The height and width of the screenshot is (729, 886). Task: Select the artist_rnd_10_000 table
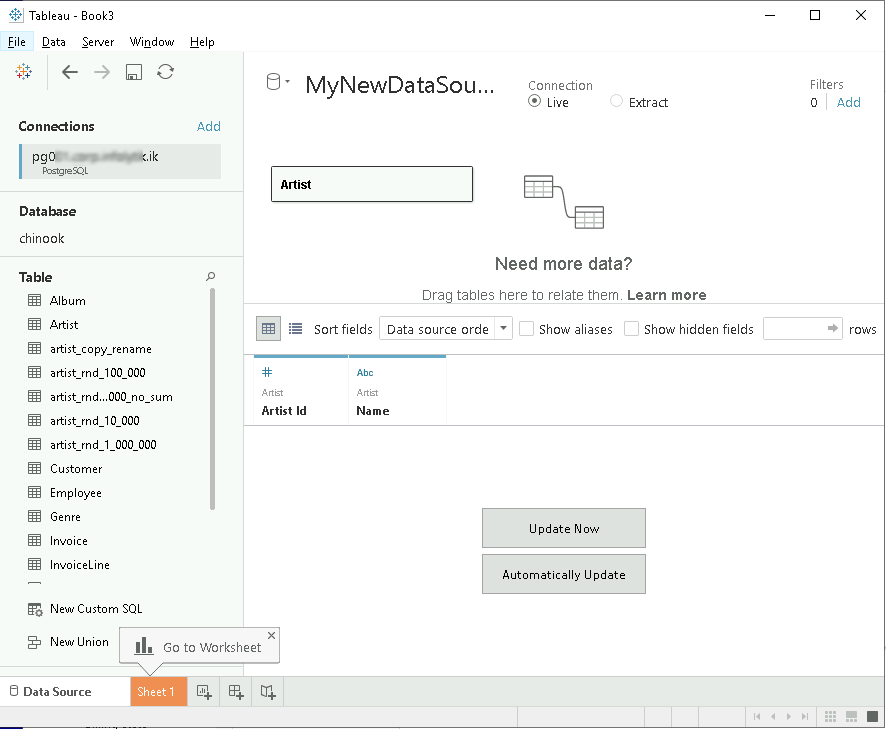94,420
